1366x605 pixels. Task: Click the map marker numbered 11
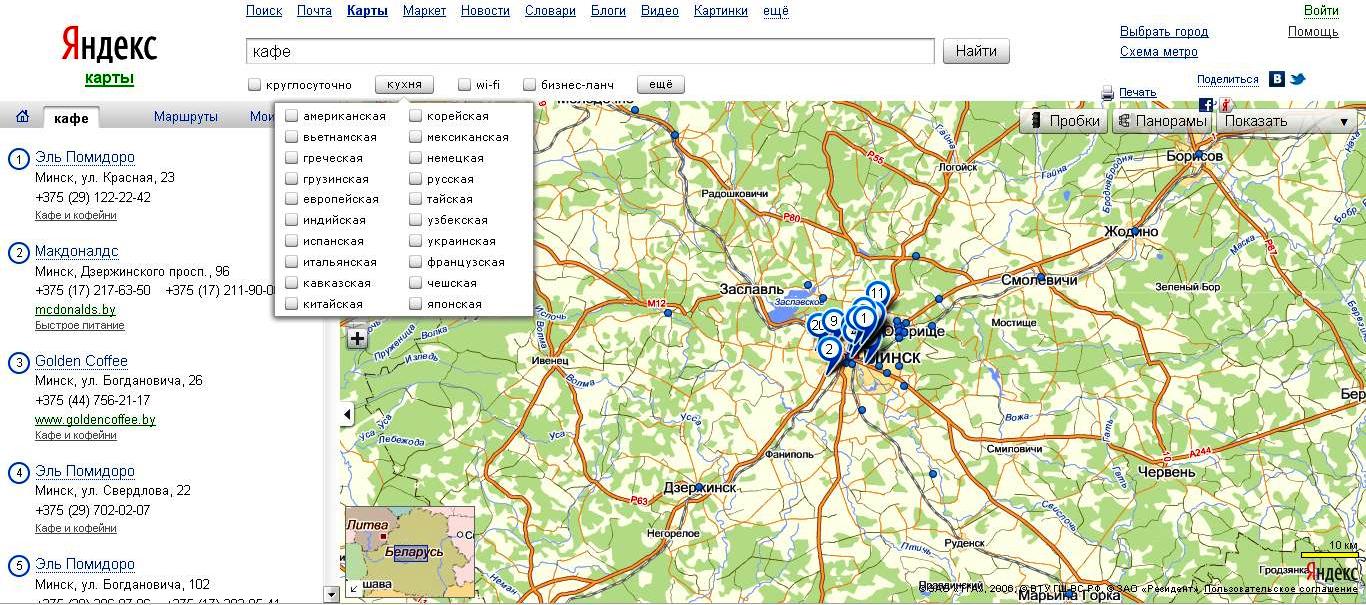click(877, 293)
